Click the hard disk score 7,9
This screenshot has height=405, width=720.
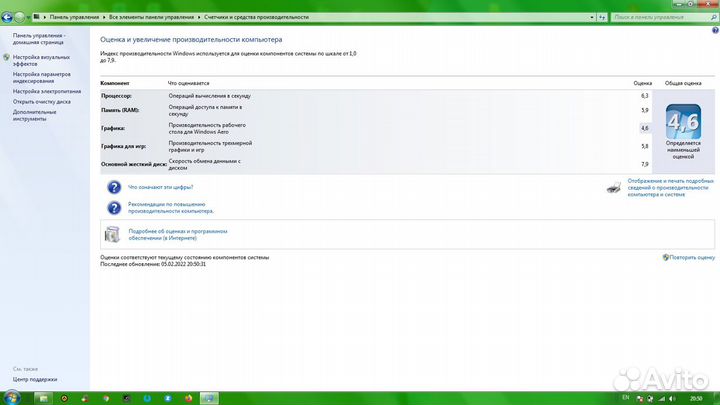(645, 164)
